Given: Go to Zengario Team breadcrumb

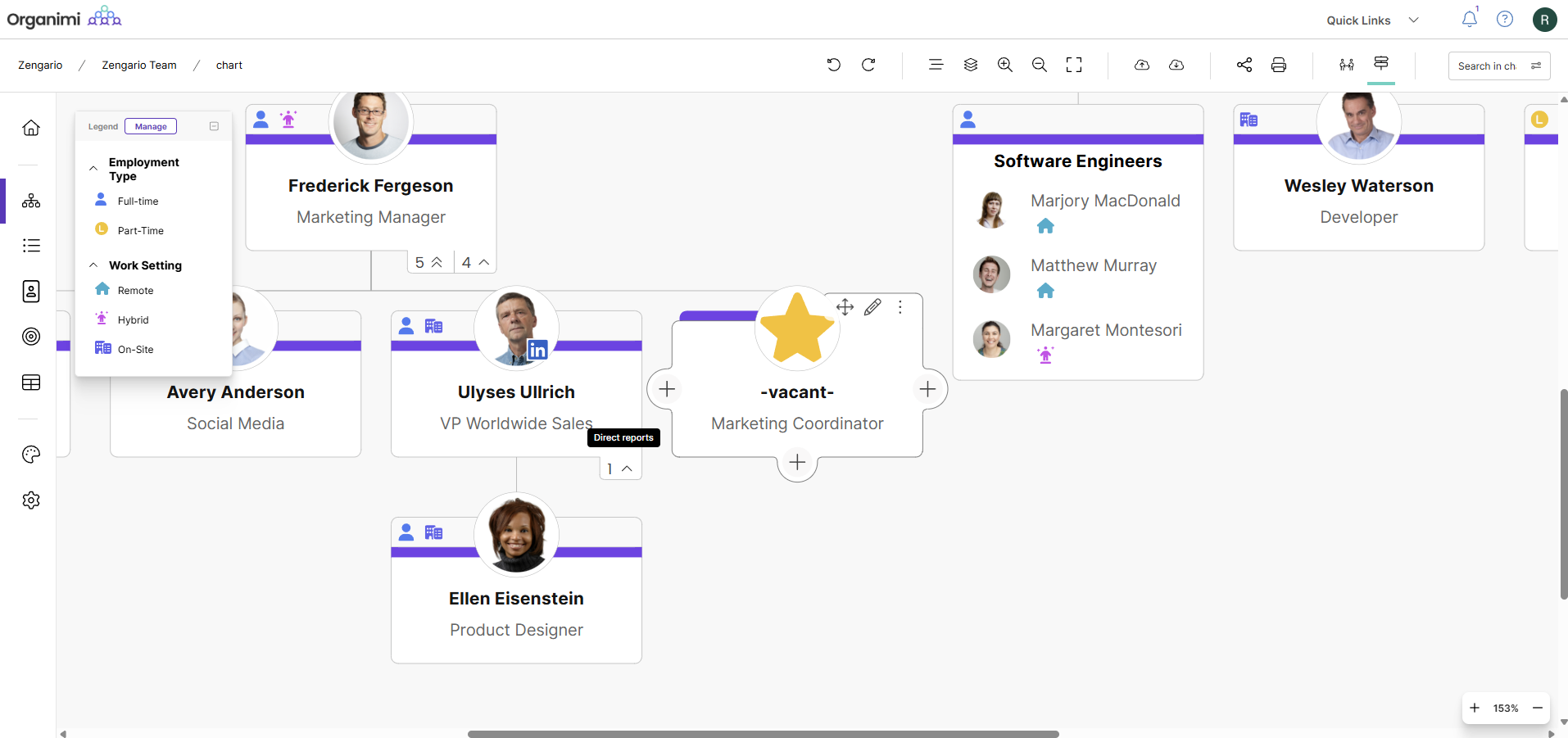Looking at the screenshot, I should point(139,65).
